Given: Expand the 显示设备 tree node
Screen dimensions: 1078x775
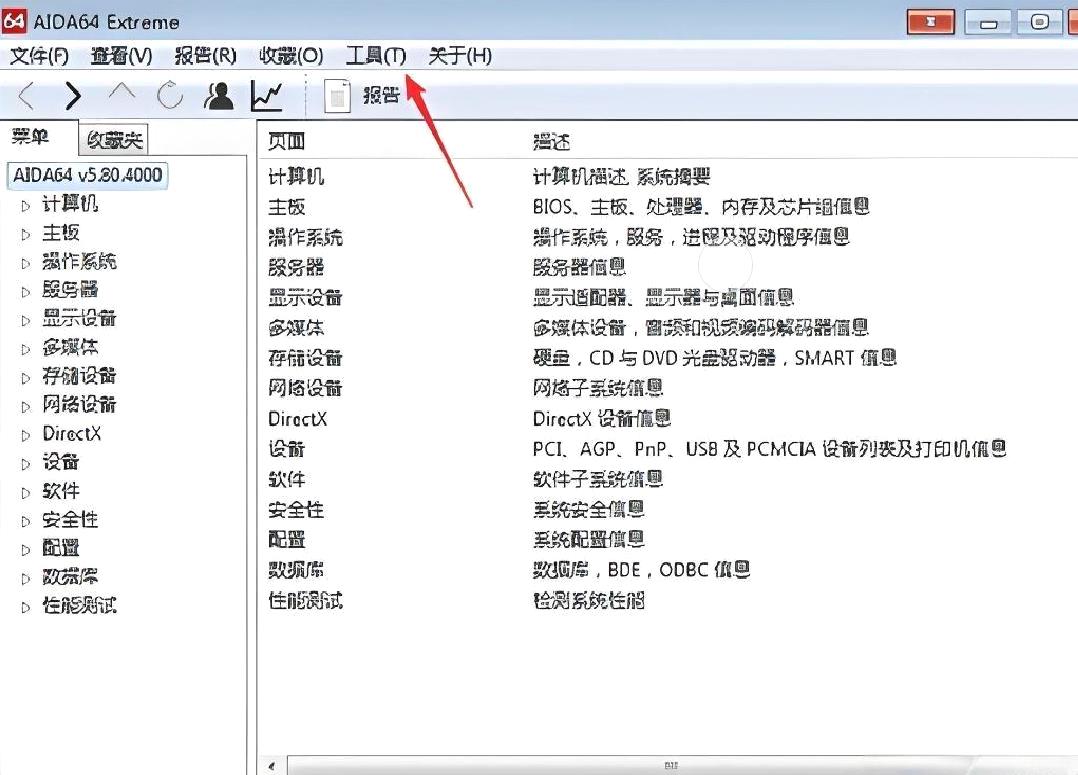Looking at the screenshot, I should [25, 320].
